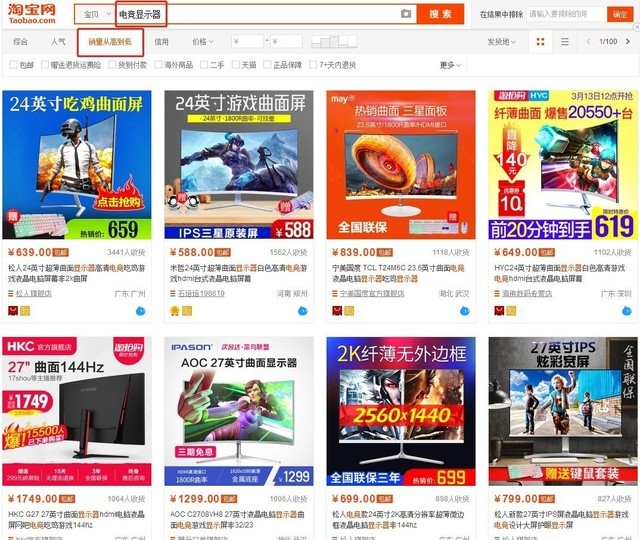Select the 销量从高到低 sort tab

(110, 42)
